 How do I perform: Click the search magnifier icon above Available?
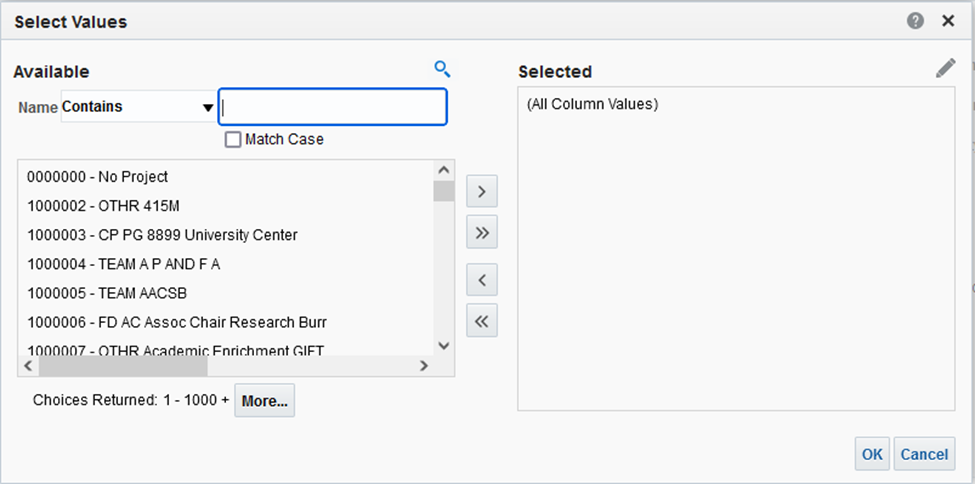click(442, 69)
